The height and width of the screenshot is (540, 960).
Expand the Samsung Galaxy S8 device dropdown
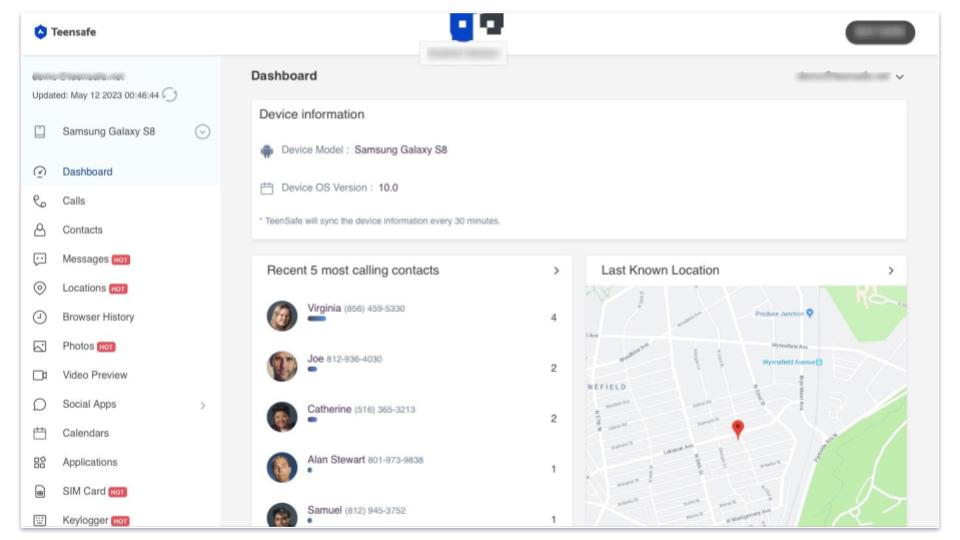tap(203, 132)
